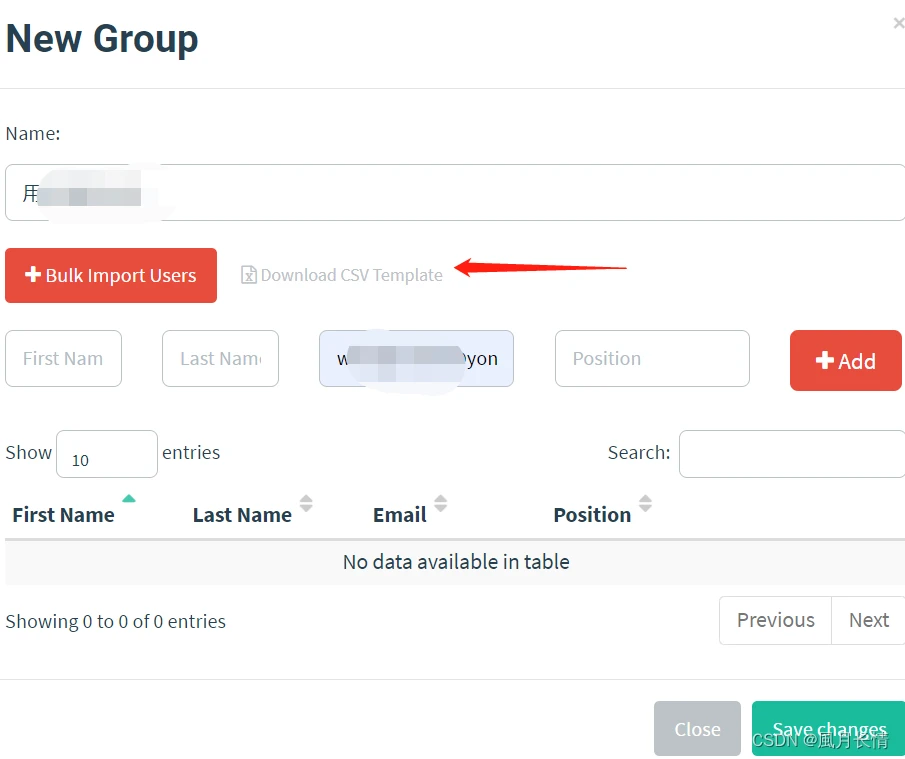The image size is (905, 759).
Task: Click into the Last Name input field
Action: click(220, 358)
